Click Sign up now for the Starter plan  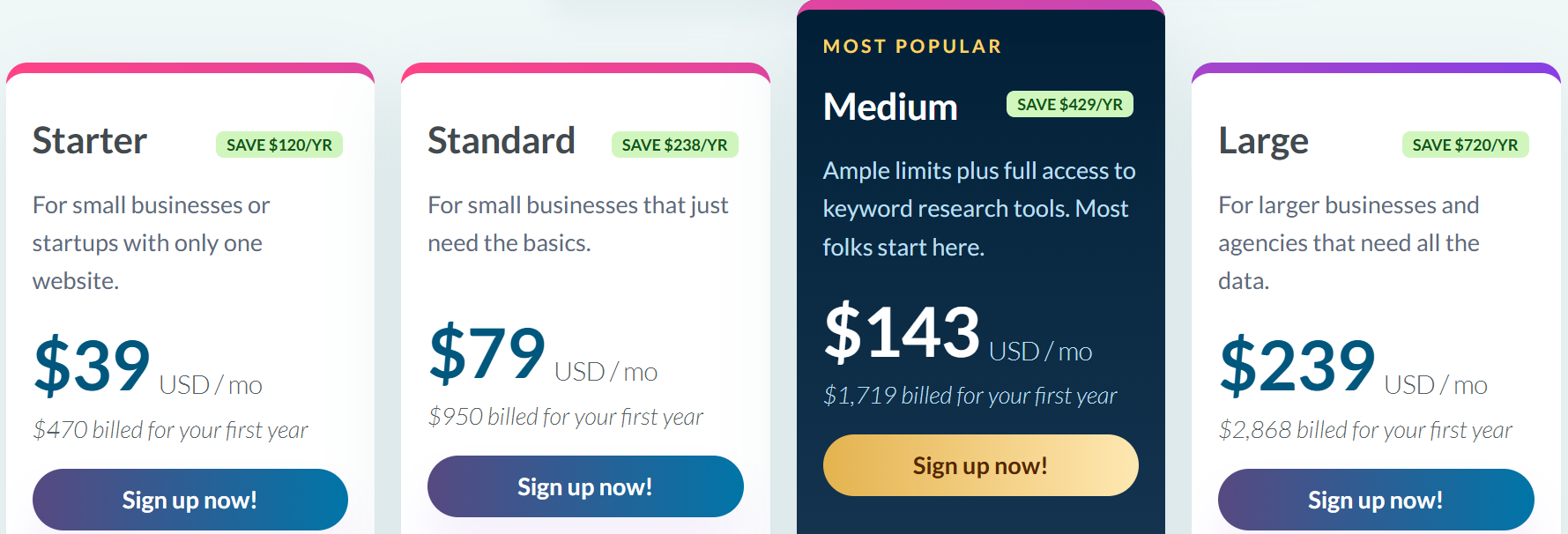coord(189,499)
